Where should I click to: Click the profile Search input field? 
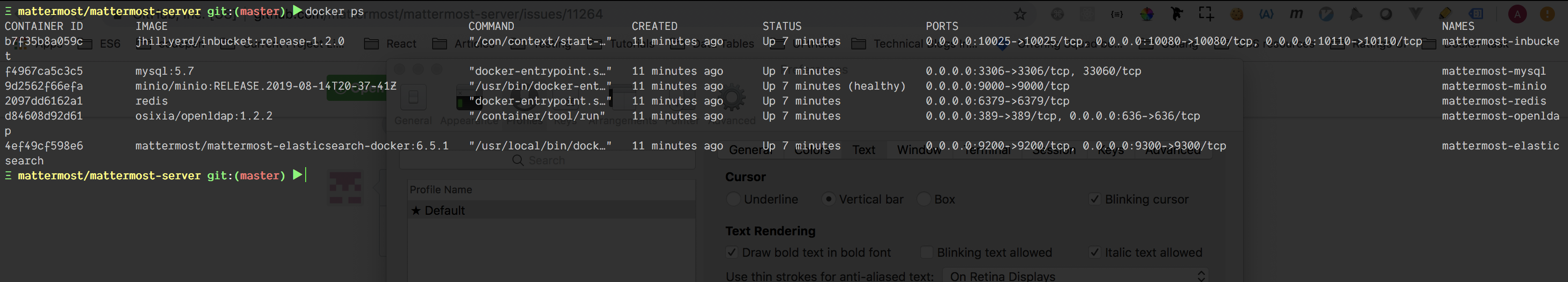coord(547,160)
